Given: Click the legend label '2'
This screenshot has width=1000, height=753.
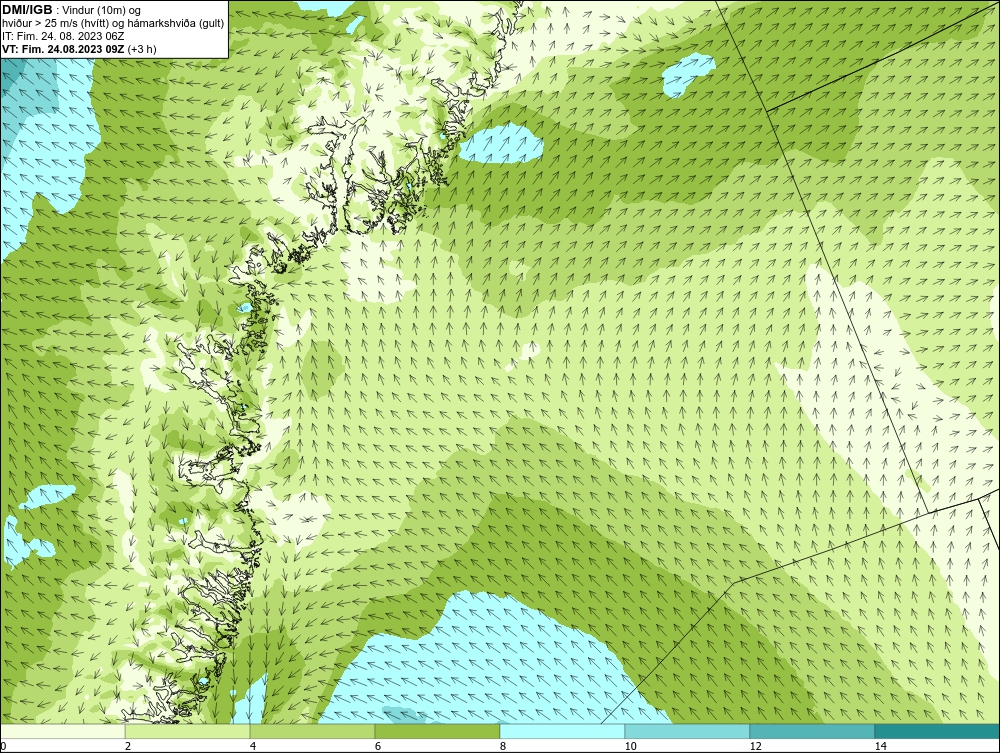Looking at the screenshot, I should pos(128,746).
